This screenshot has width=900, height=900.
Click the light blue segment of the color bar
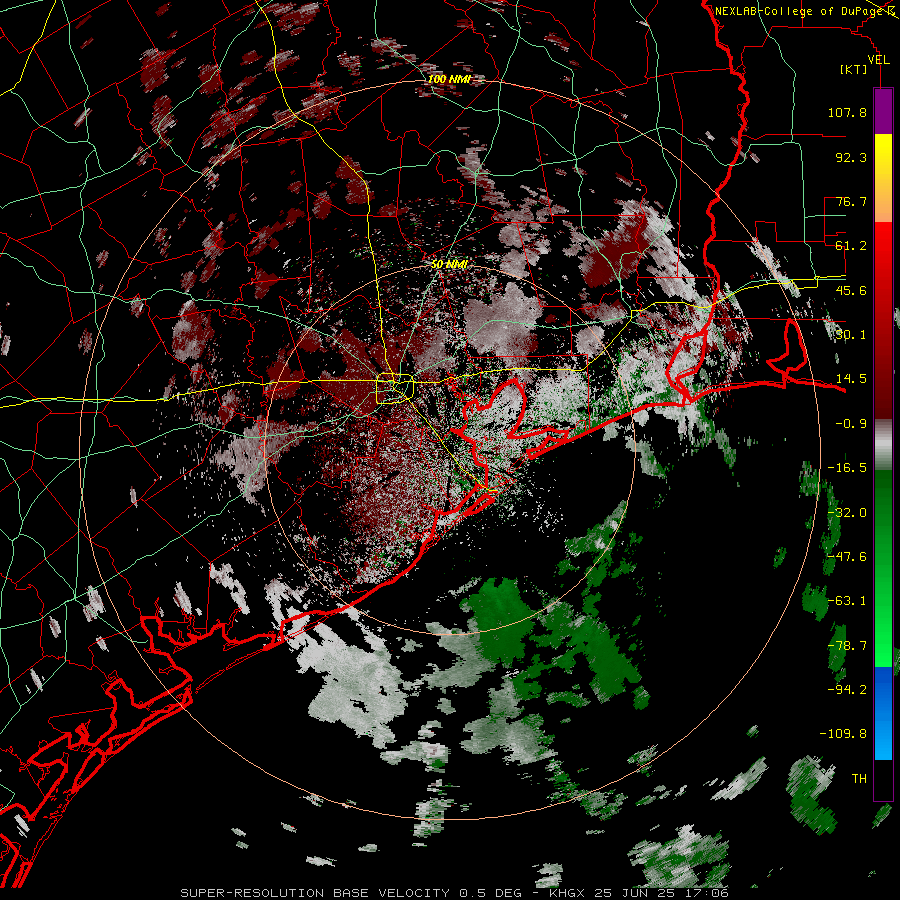[883, 713]
